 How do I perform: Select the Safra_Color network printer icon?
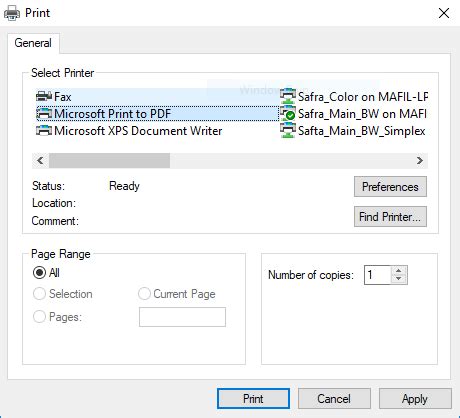288,97
